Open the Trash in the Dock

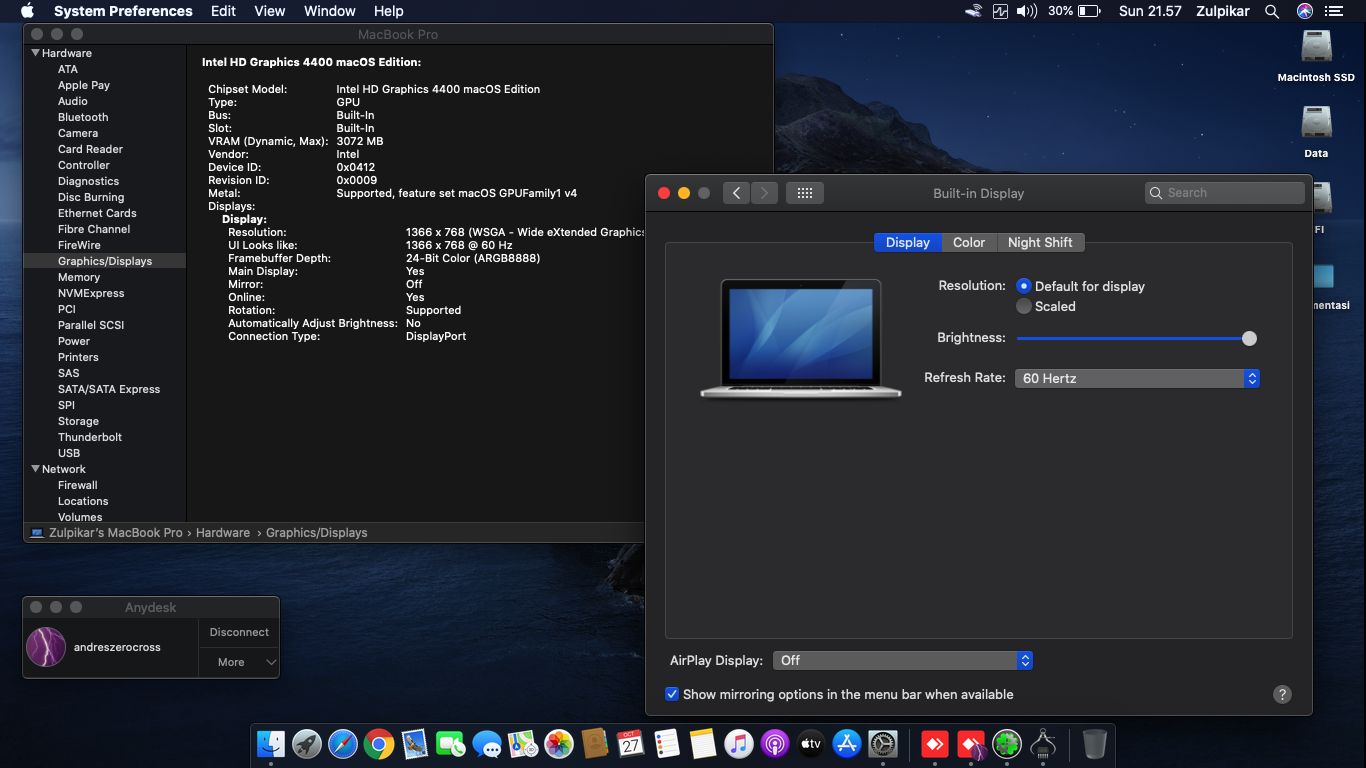[1095, 744]
